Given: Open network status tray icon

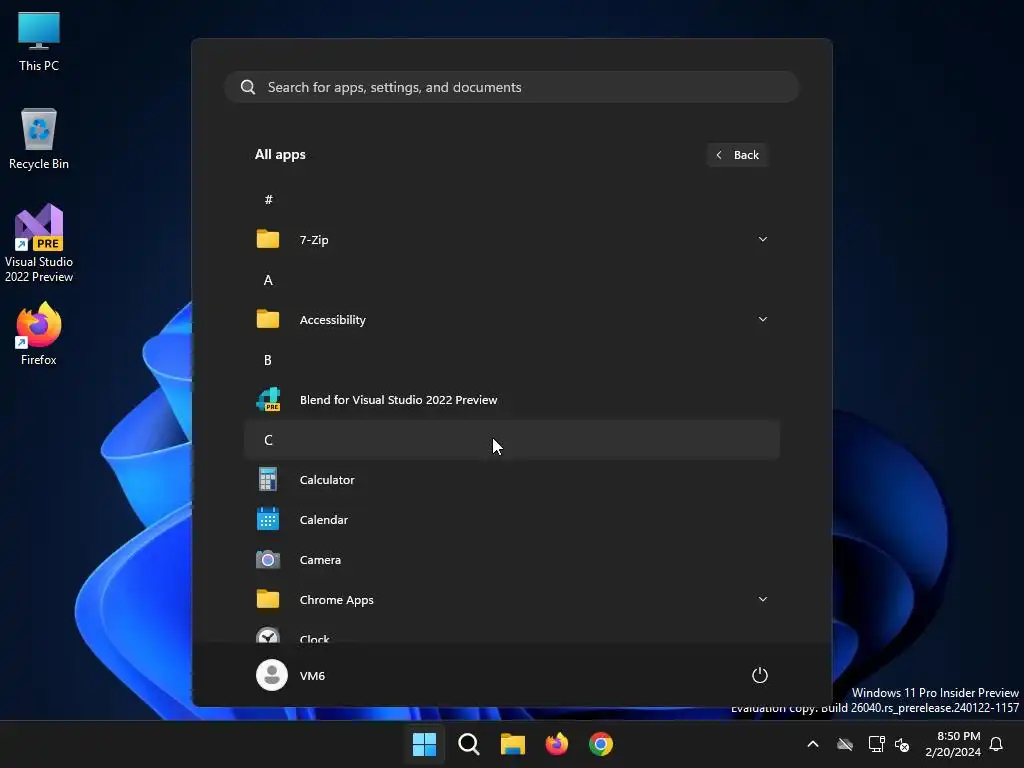Looking at the screenshot, I should (876, 744).
